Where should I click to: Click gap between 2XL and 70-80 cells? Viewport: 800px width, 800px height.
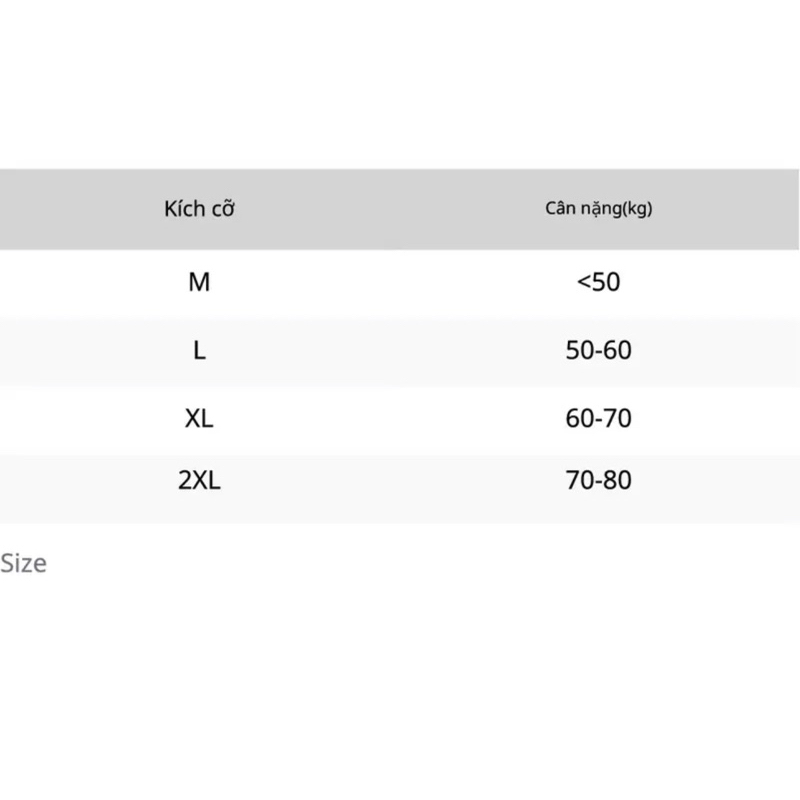coord(400,481)
